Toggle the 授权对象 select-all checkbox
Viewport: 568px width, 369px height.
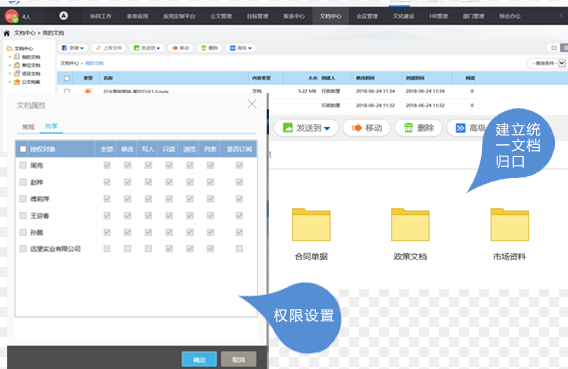(23, 149)
